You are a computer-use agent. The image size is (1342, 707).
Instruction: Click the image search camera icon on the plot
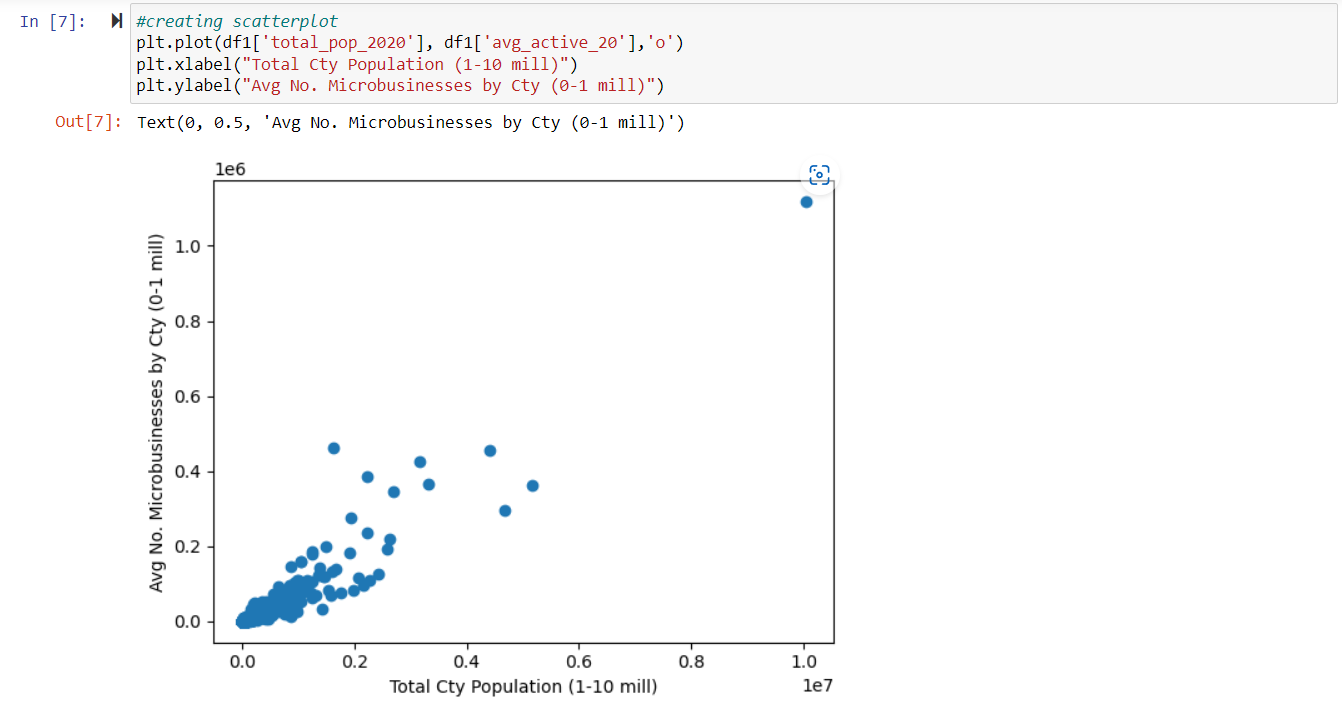click(x=819, y=175)
